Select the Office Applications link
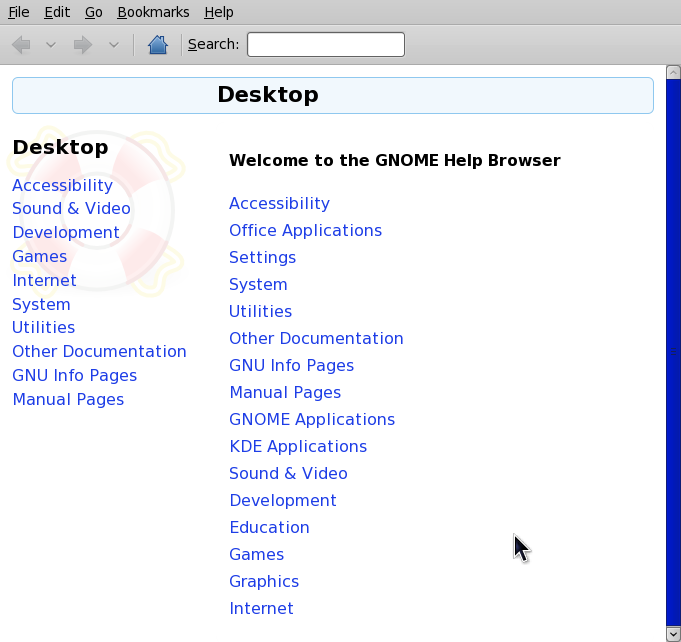 click(x=306, y=231)
